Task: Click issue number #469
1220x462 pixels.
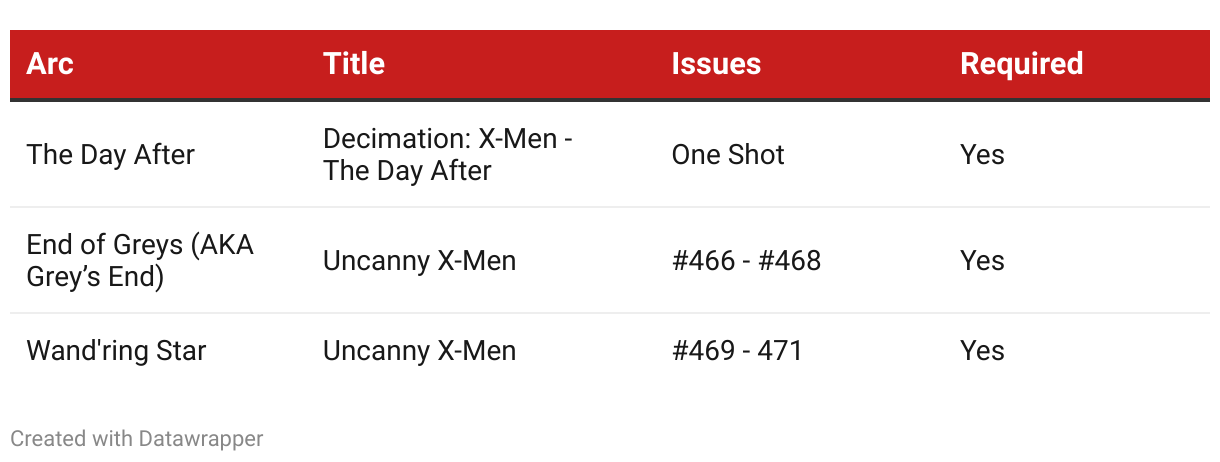Action: pyautogui.click(x=701, y=351)
